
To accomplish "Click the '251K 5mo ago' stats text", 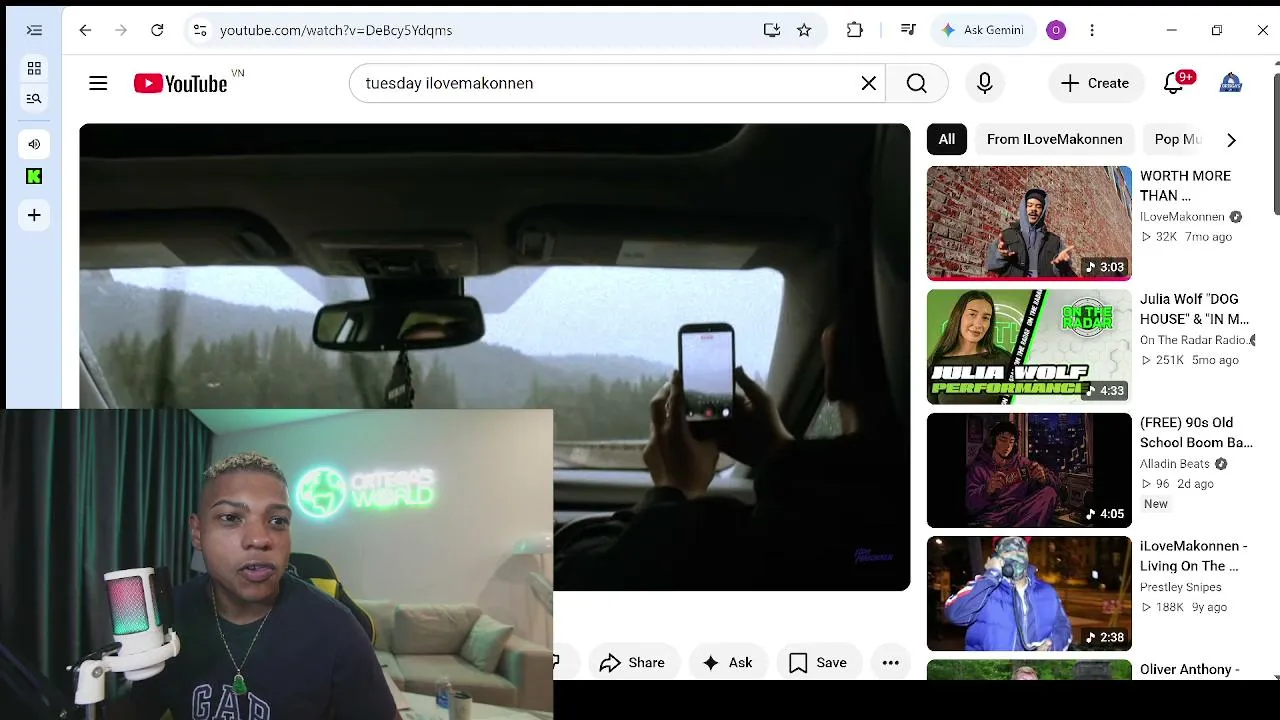I will [1190, 360].
